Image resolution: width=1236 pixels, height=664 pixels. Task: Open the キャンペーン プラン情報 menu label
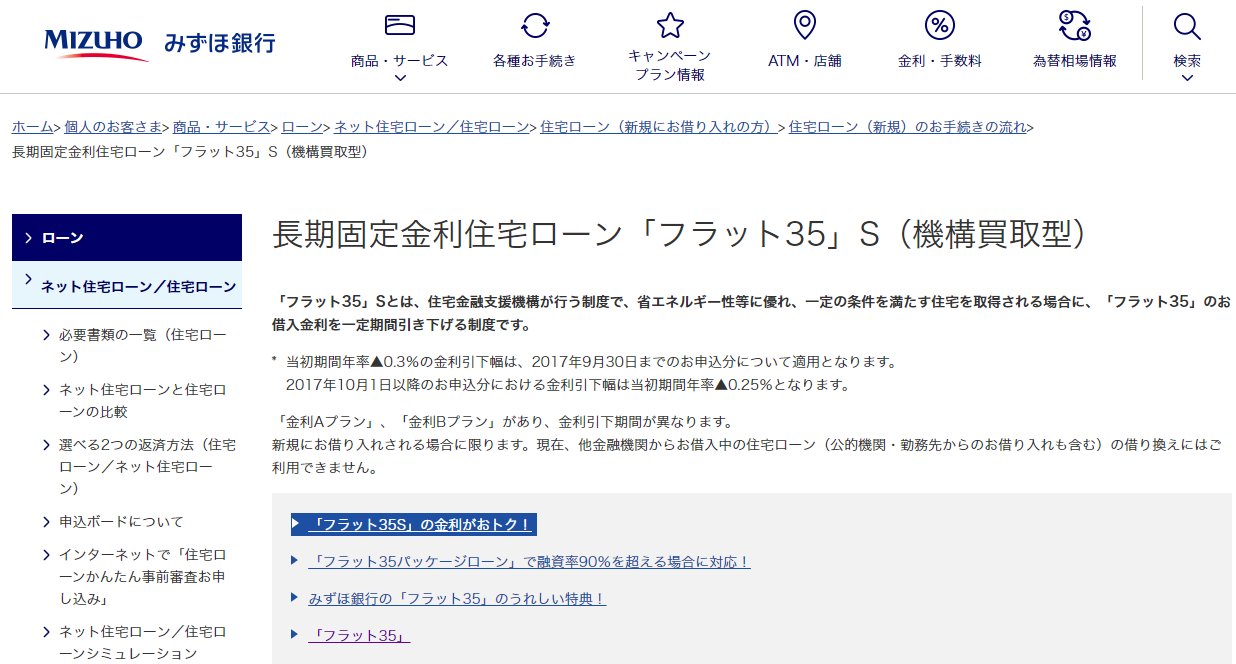tap(670, 65)
